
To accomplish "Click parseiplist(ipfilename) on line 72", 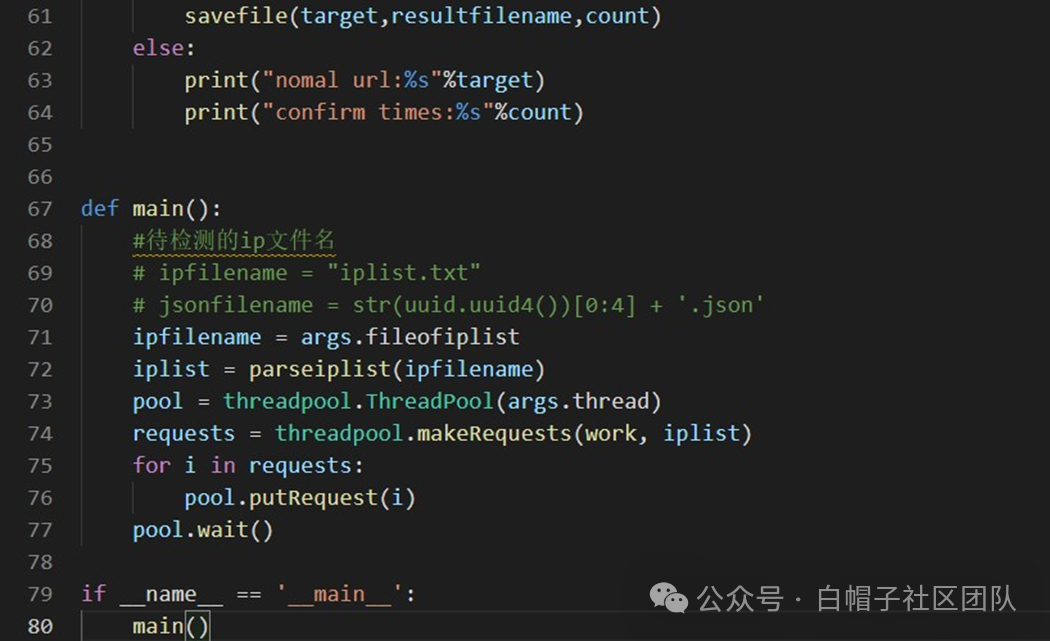I will pyautogui.click(x=397, y=369).
